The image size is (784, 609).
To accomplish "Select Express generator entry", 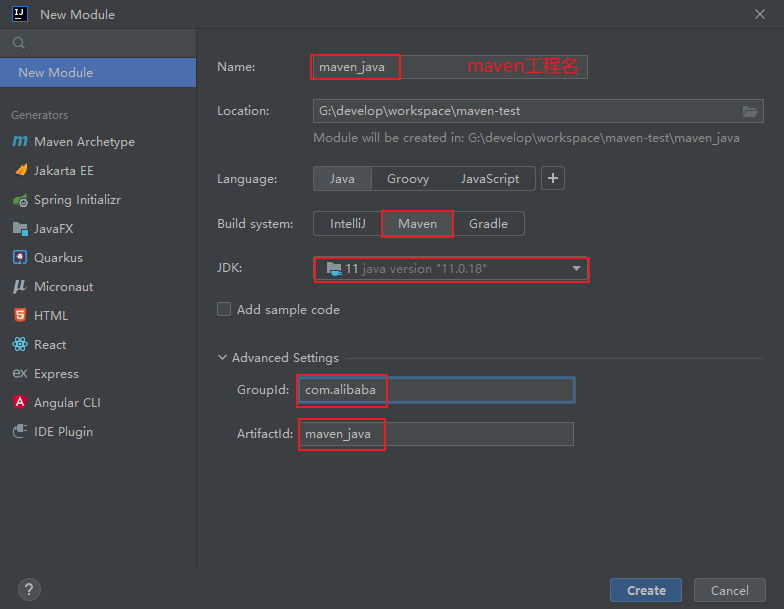I will click(x=98, y=374).
